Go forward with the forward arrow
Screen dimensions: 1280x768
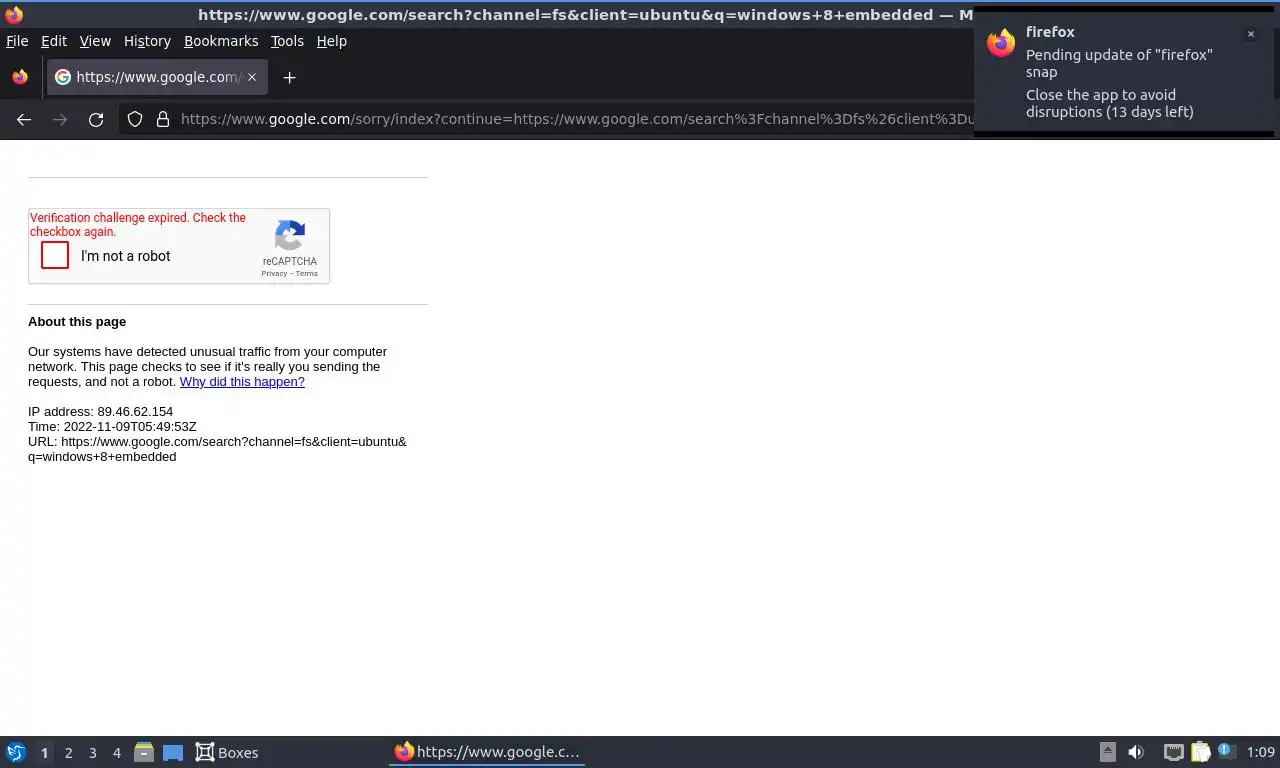click(60, 119)
